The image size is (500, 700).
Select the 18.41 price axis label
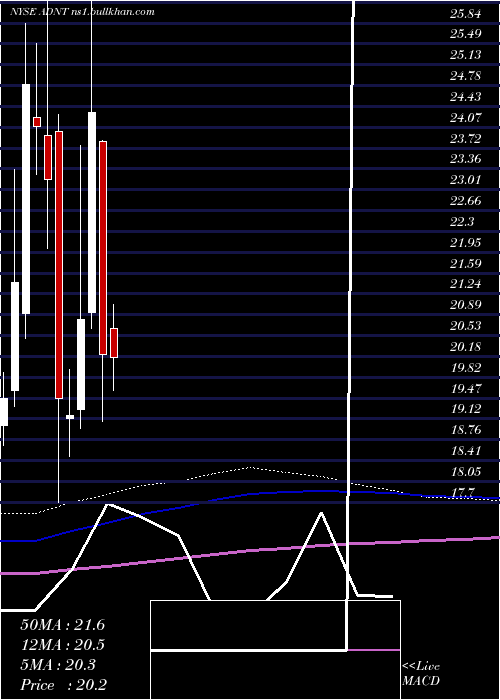[x=465, y=451]
